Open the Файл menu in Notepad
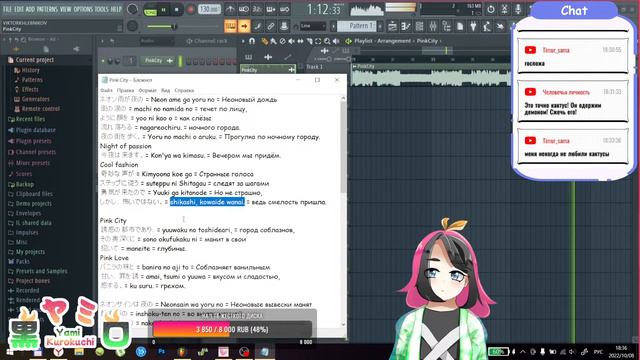 pyautogui.click(x=106, y=90)
